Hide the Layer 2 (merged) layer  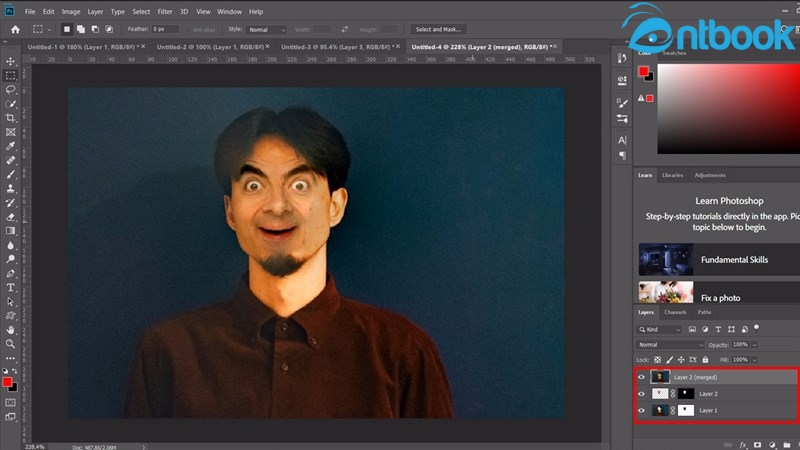point(641,378)
